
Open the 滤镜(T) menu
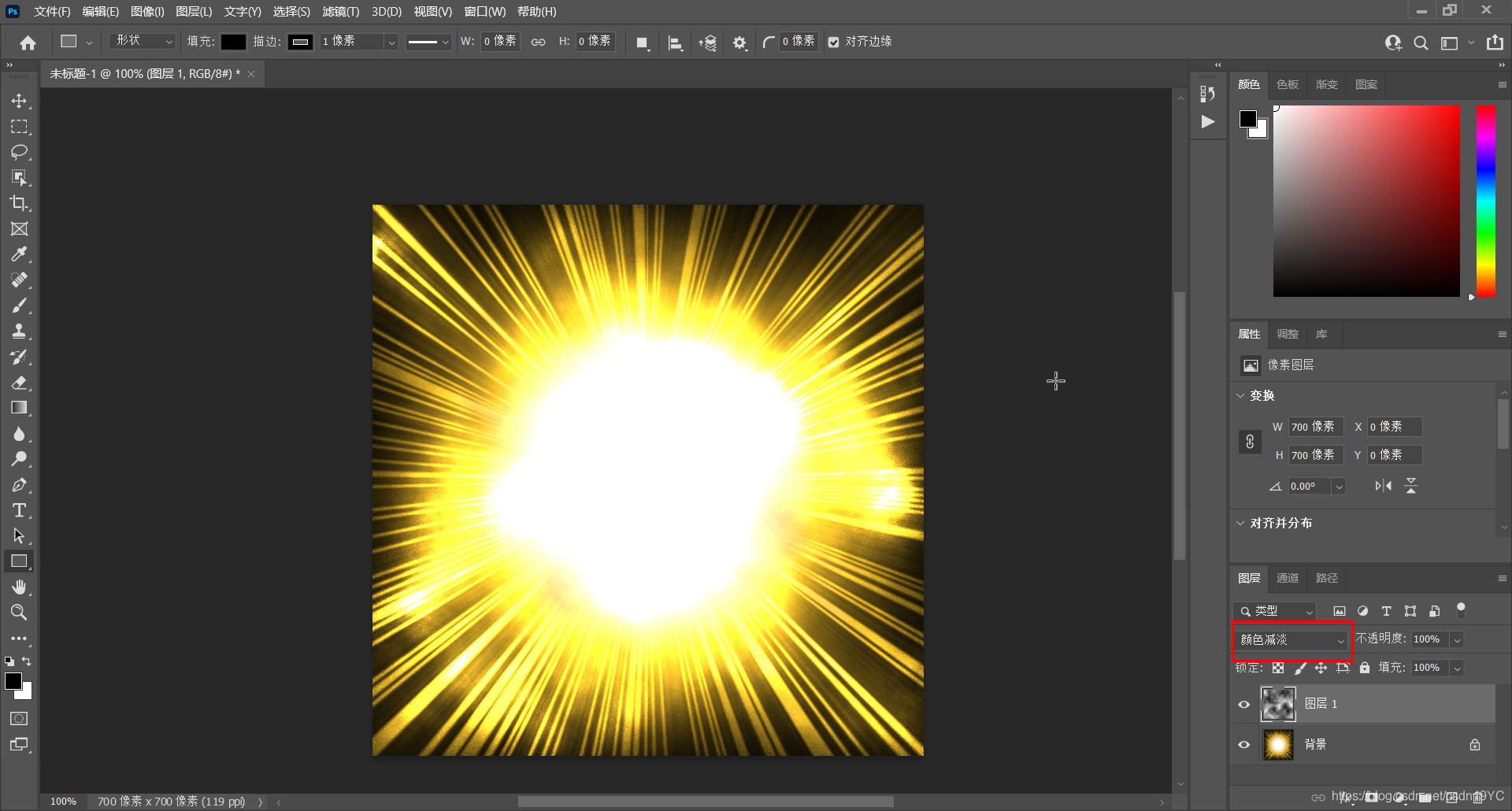point(340,12)
